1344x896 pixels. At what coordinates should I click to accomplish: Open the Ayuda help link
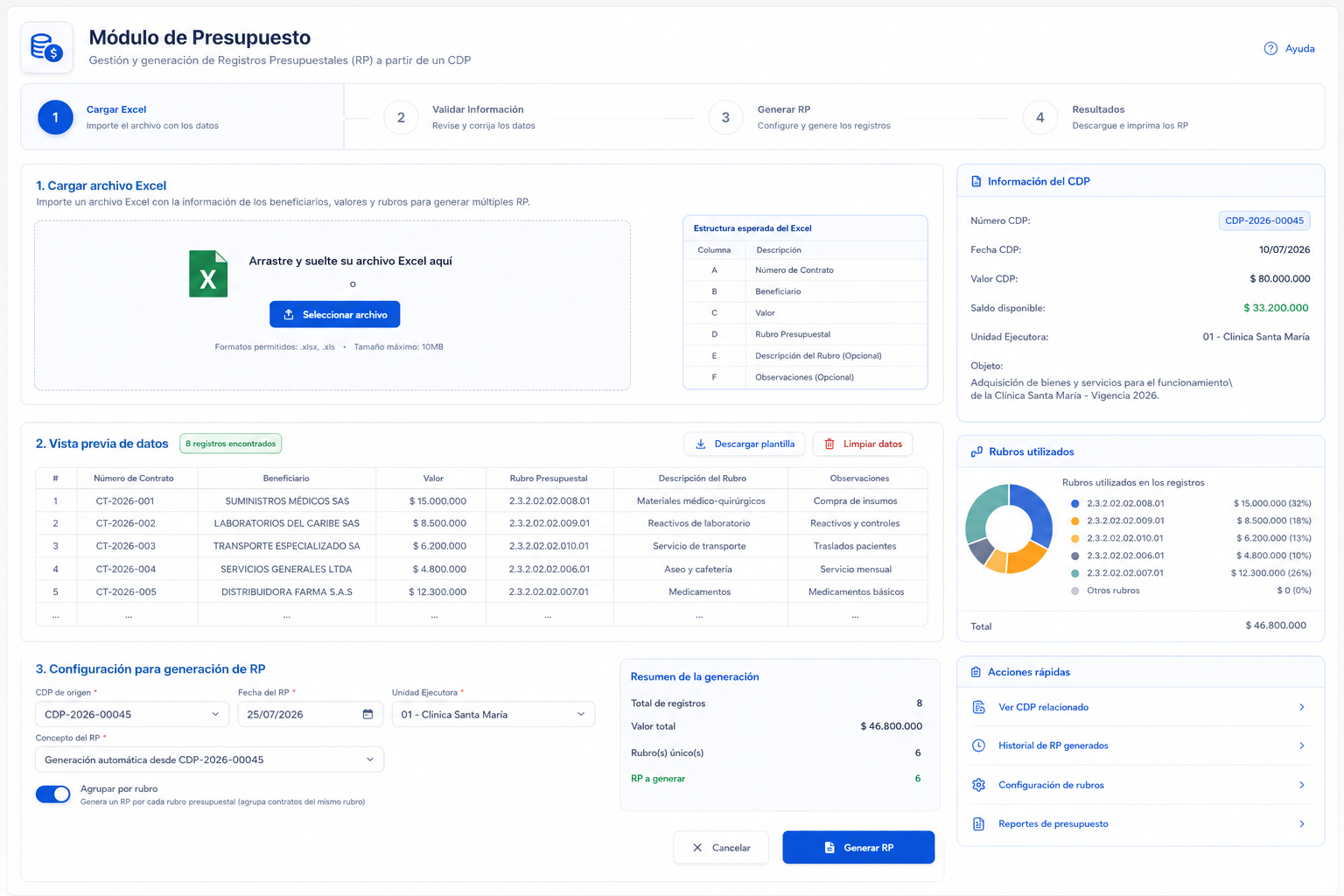pyautogui.click(x=1290, y=49)
